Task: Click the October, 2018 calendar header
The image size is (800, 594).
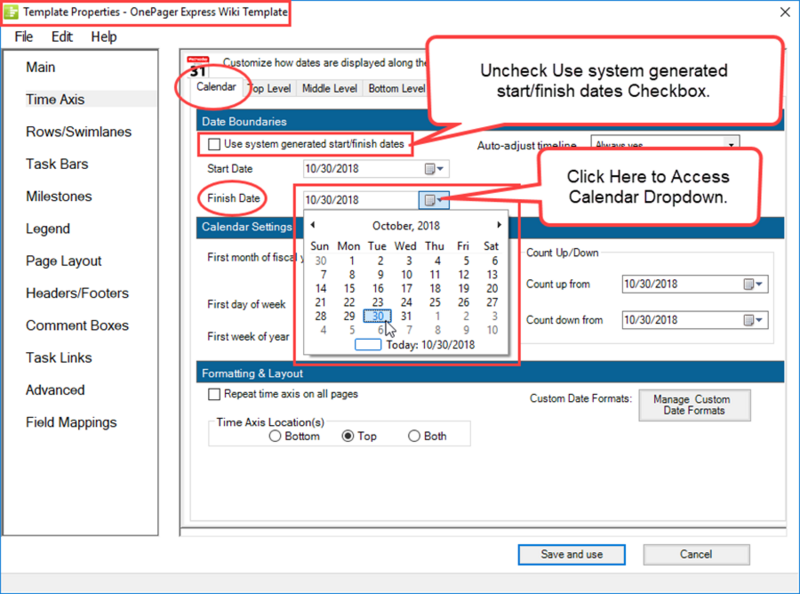Action: (406, 226)
